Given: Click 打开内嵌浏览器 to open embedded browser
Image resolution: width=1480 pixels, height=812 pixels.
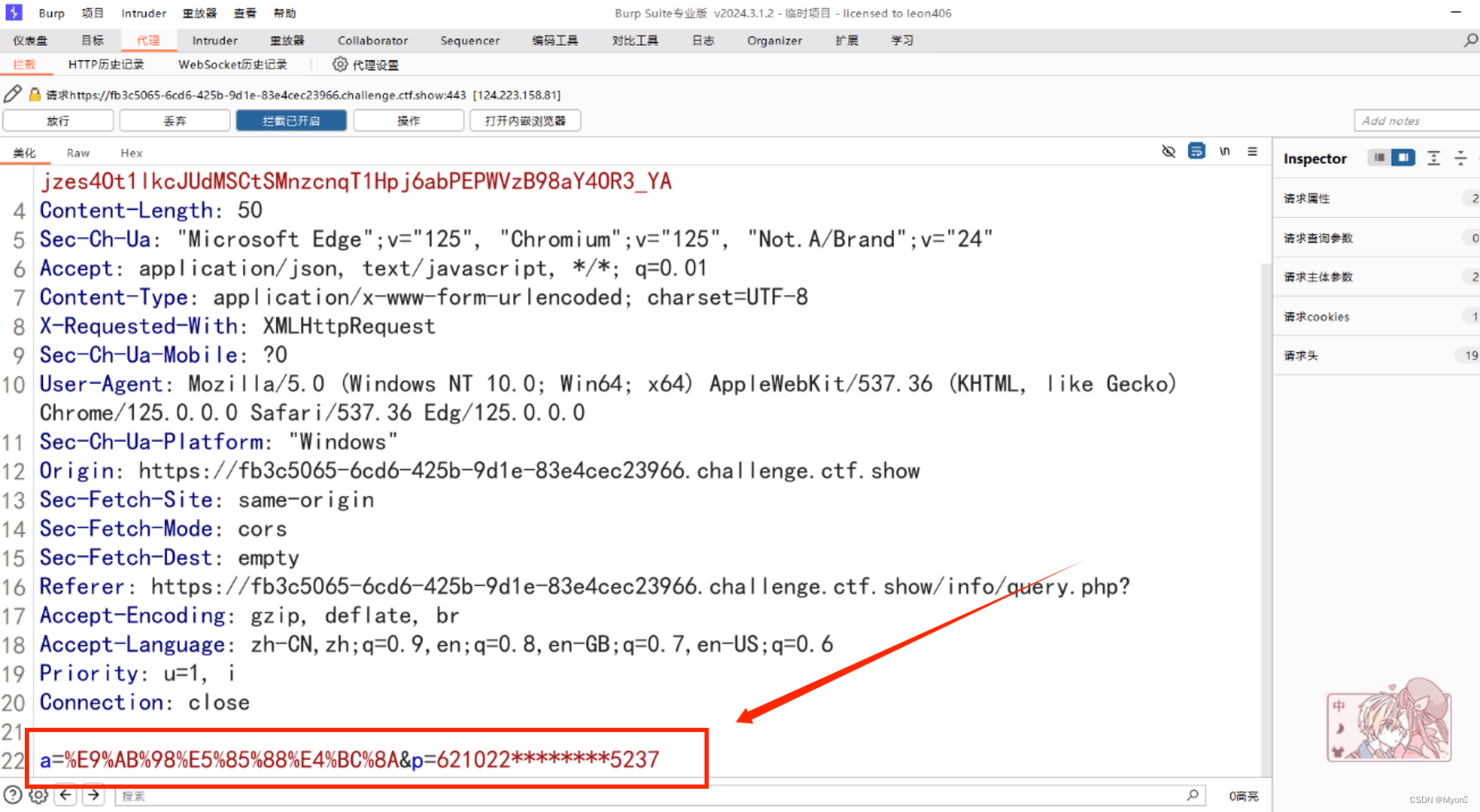Looking at the screenshot, I should 525,120.
